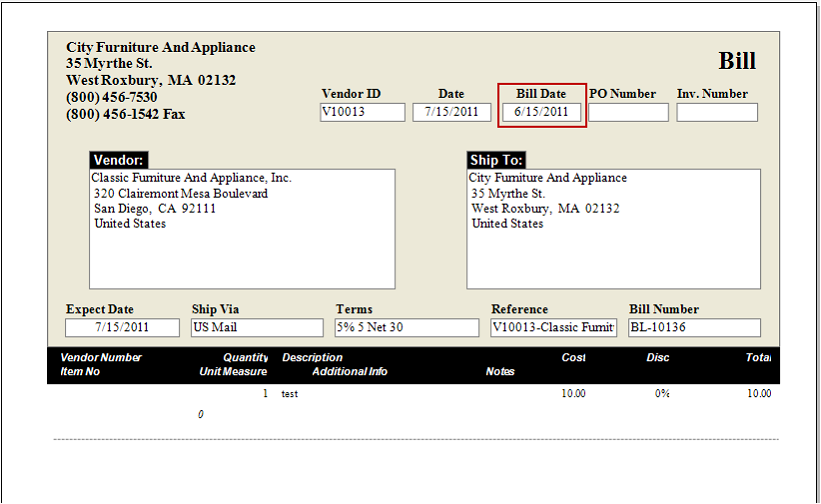Screen dimensions: 821x504
Task: Click the Item No column header
Action: point(80,372)
